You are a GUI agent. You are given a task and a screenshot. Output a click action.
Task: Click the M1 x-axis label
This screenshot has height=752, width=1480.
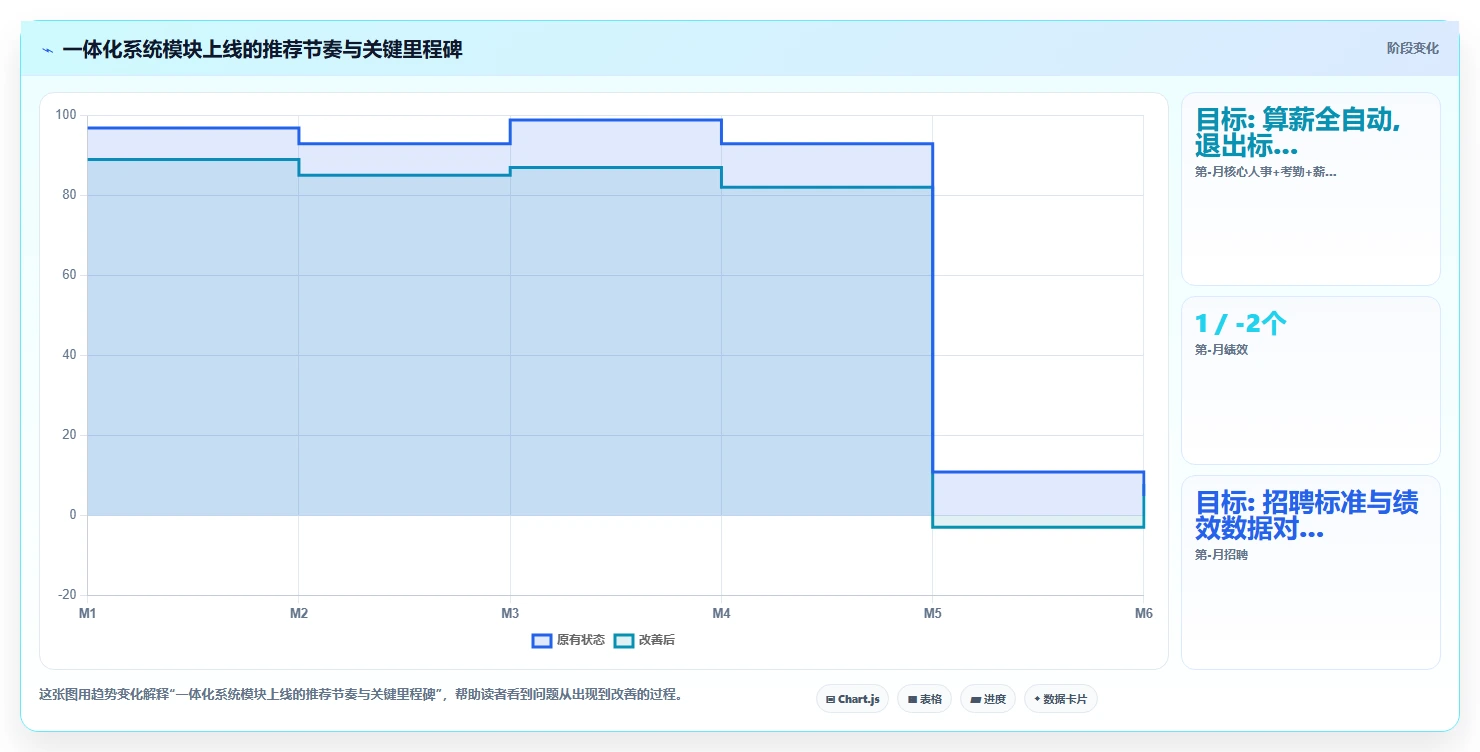tap(88, 614)
